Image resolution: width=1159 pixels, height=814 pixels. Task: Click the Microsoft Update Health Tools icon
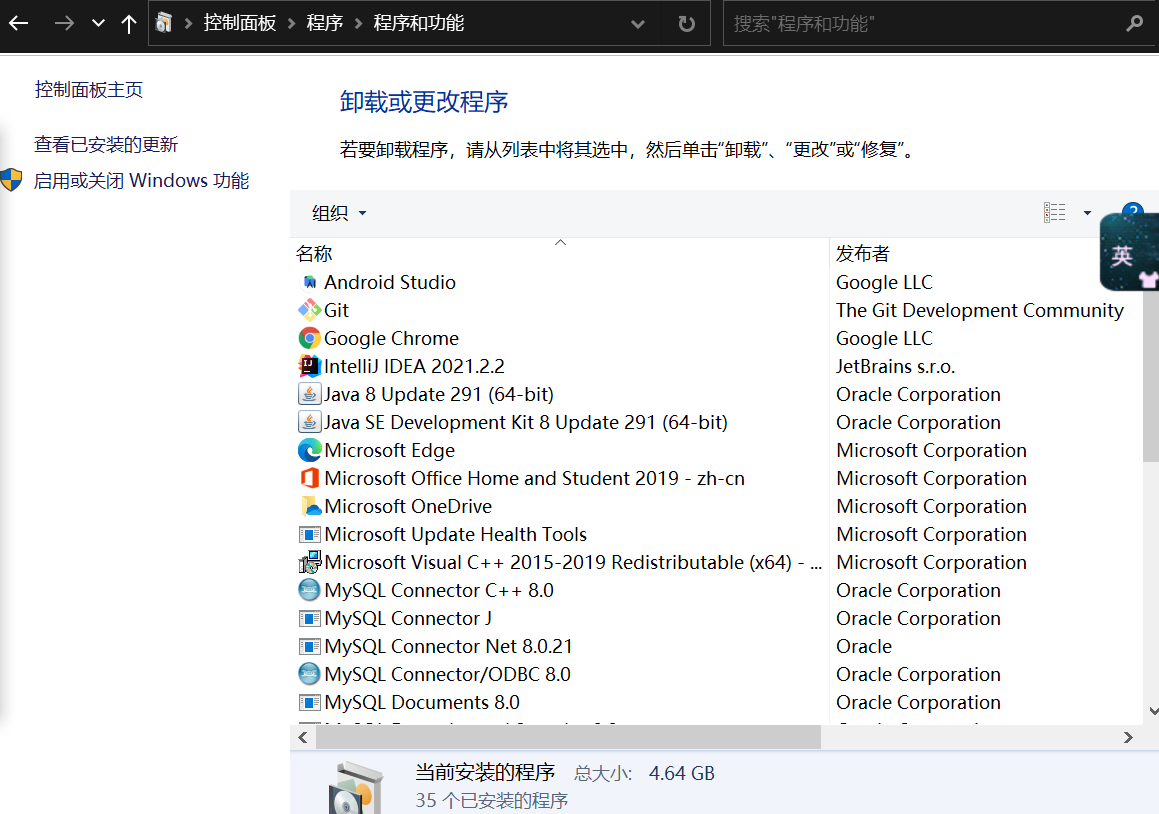pos(310,535)
